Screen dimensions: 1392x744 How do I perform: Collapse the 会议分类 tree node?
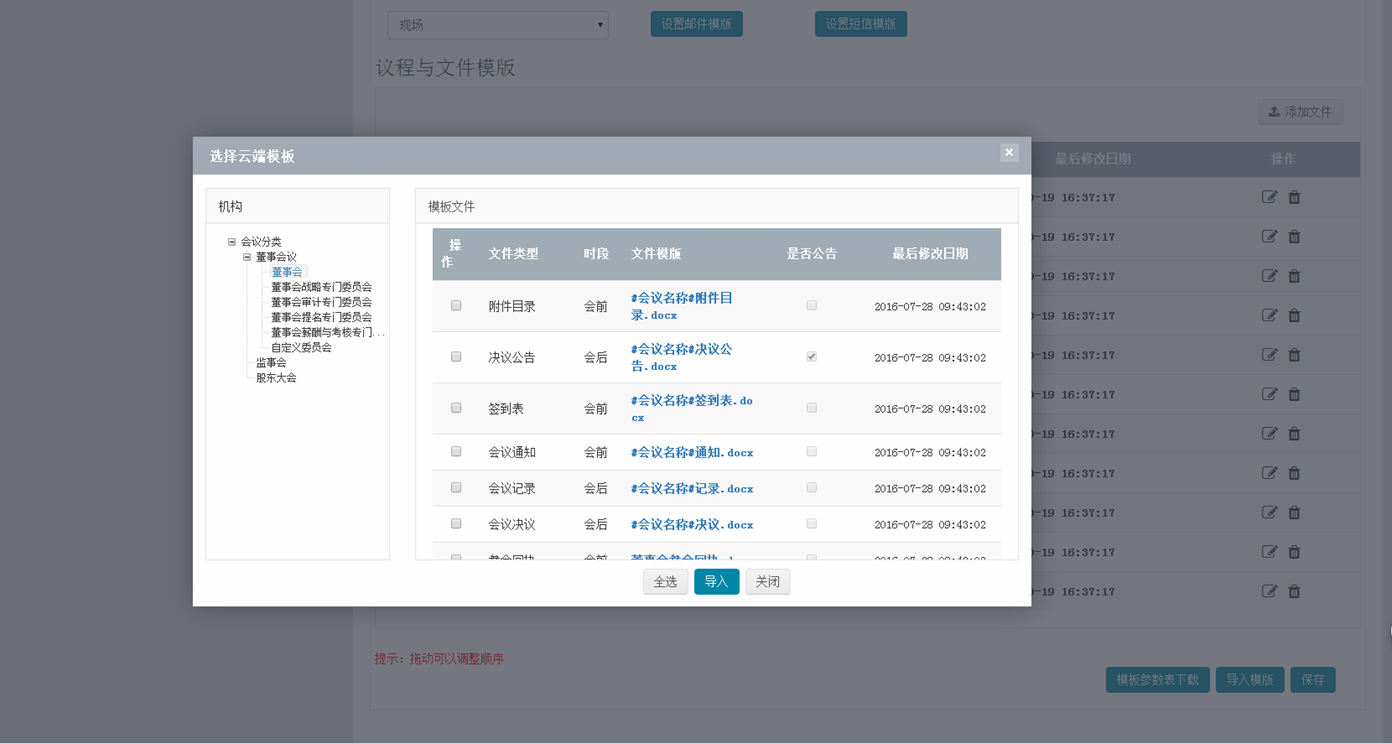(x=232, y=242)
